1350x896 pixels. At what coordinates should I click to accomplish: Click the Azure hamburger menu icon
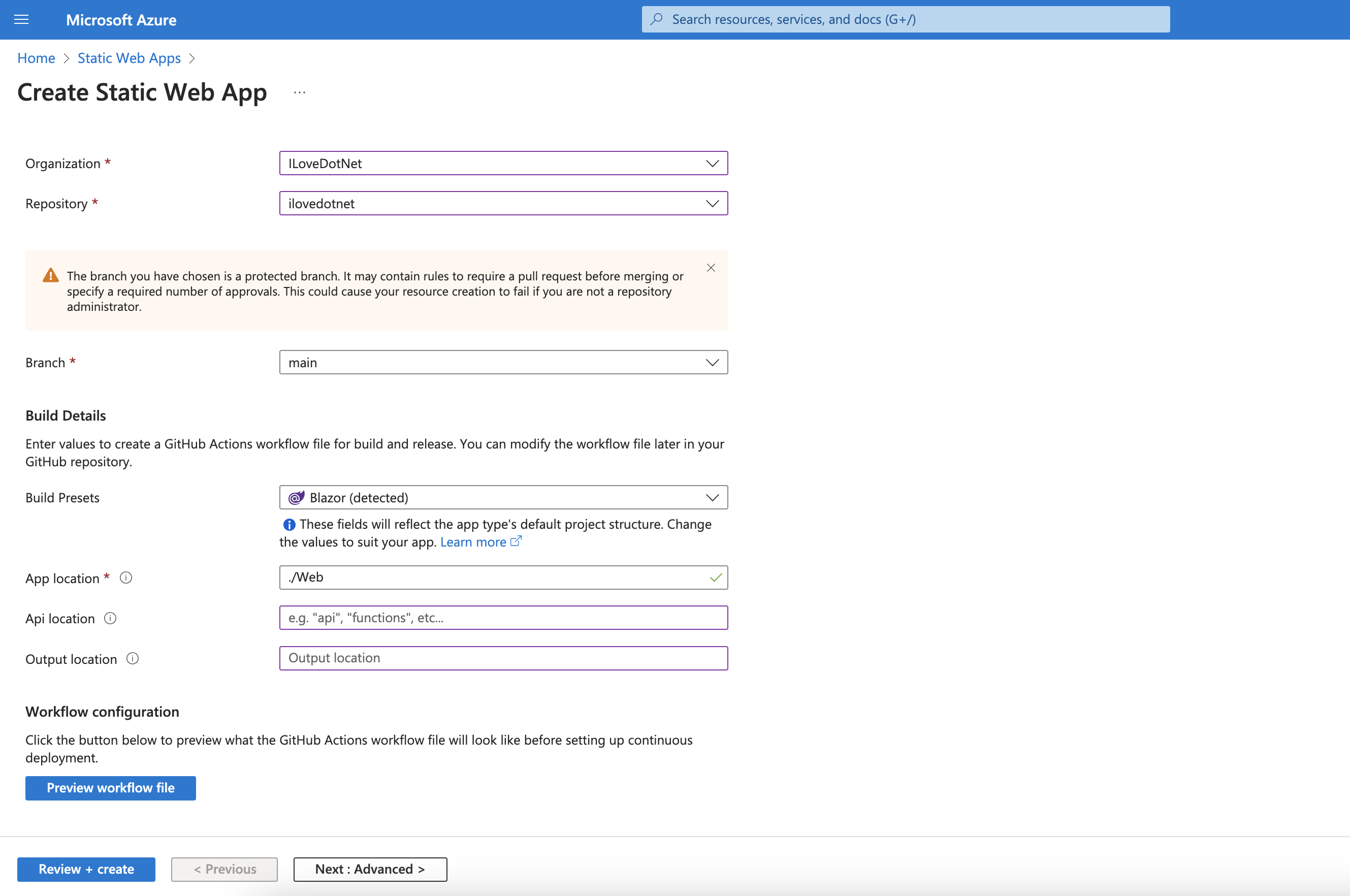click(x=21, y=19)
